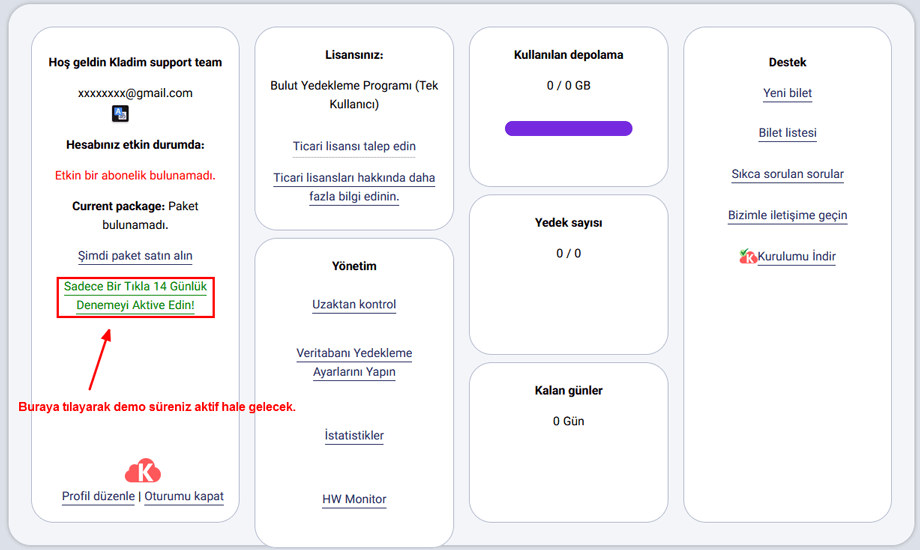Open Uzaktan kontrol

354,304
